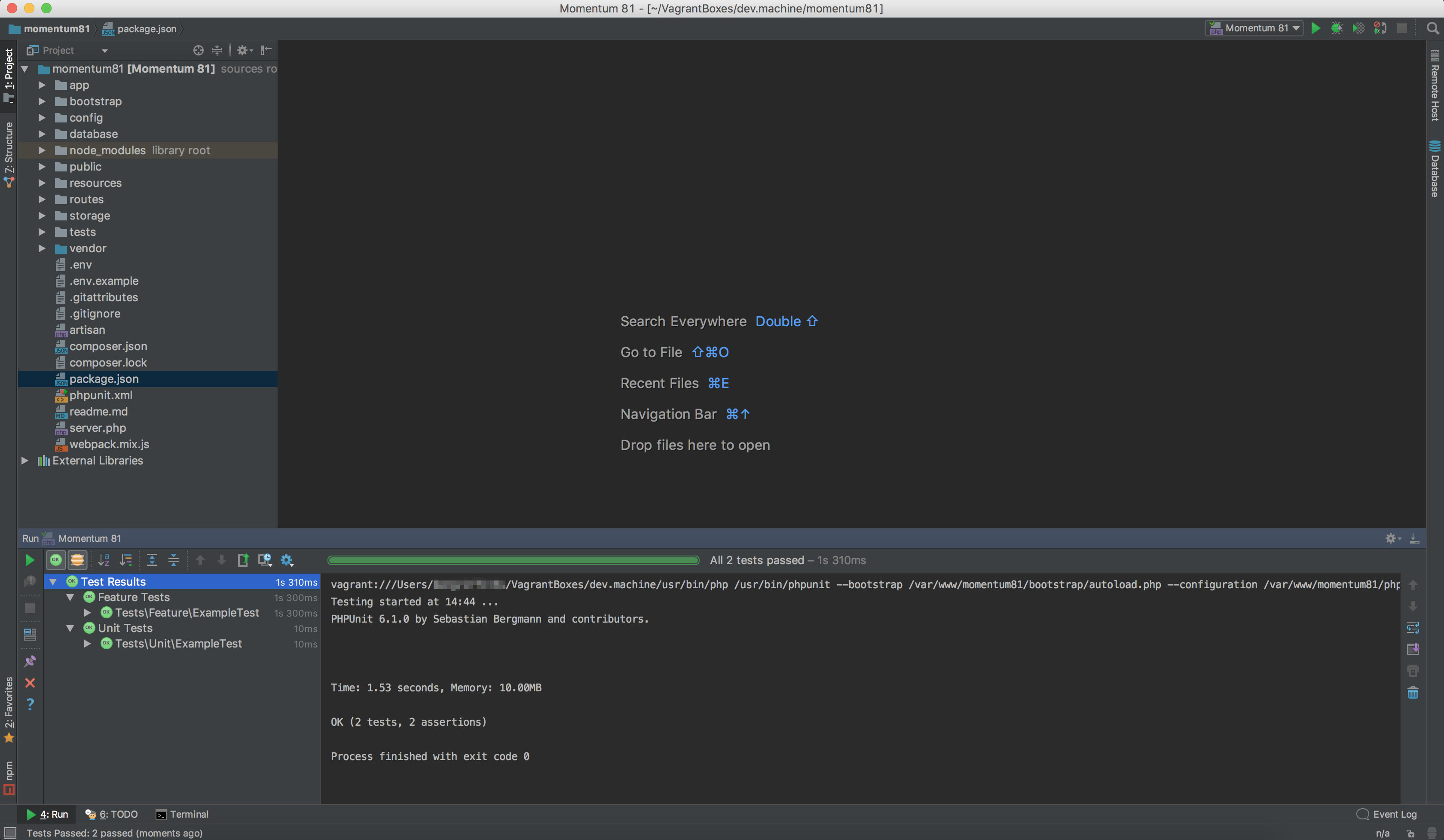Open Momentum 81 run configuration dropdown

click(x=1254, y=28)
